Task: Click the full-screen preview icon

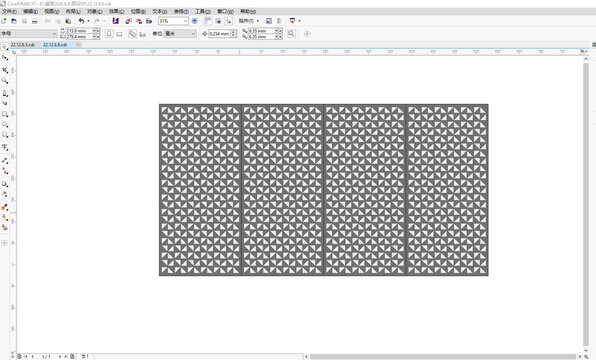Action: (x=195, y=21)
